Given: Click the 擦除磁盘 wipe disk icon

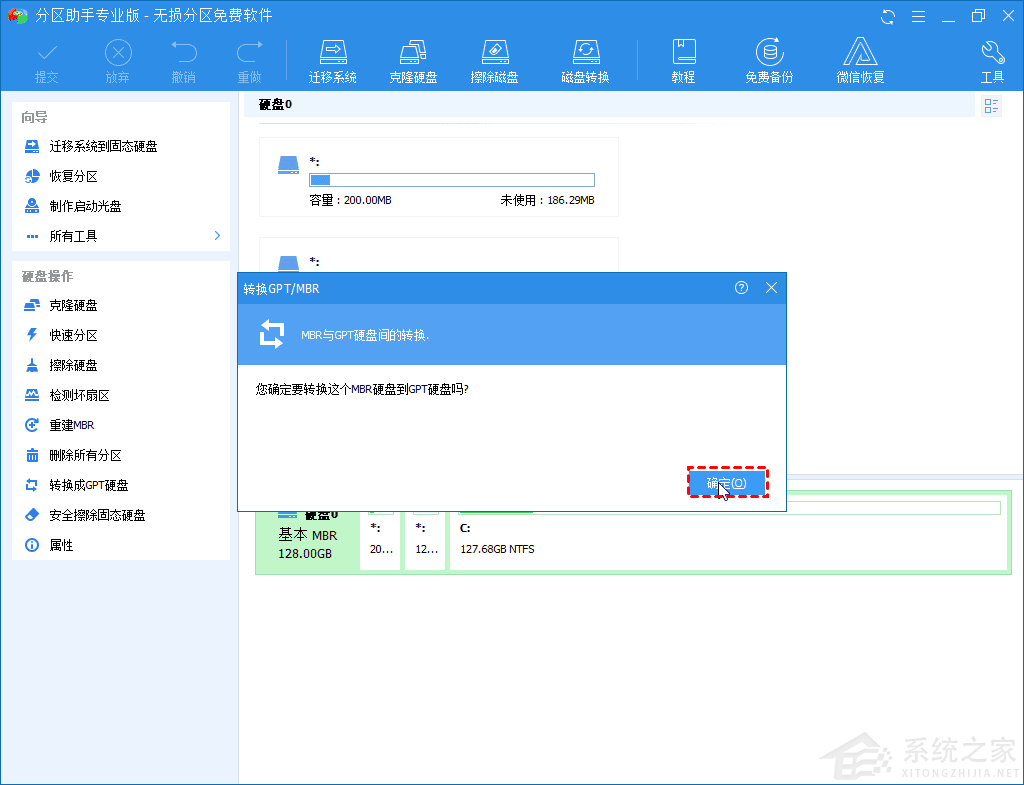Looking at the screenshot, I should [494, 58].
